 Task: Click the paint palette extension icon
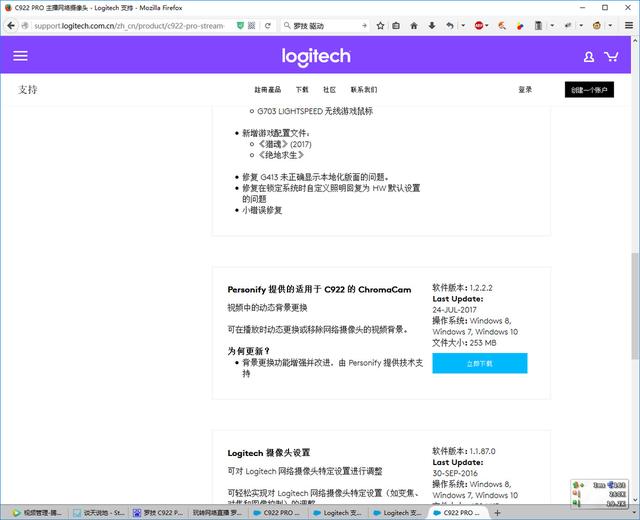[502, 26]
